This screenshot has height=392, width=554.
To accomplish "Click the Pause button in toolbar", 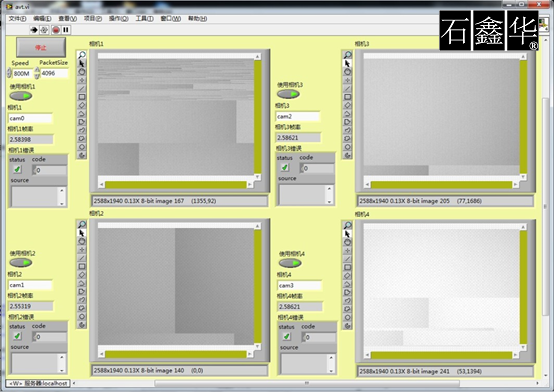I will coord(66,30).
